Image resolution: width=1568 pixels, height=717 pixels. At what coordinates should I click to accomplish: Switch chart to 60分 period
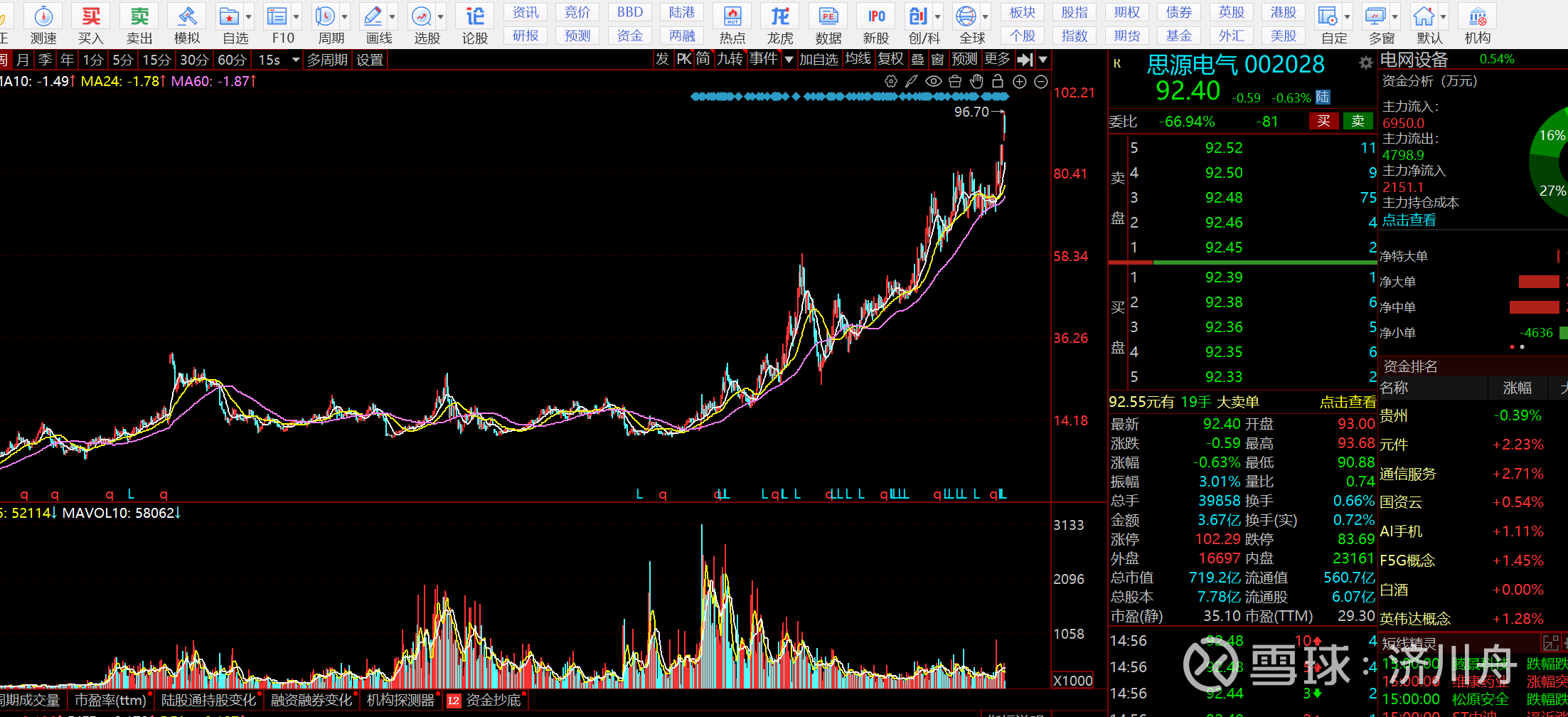[232, 60]
